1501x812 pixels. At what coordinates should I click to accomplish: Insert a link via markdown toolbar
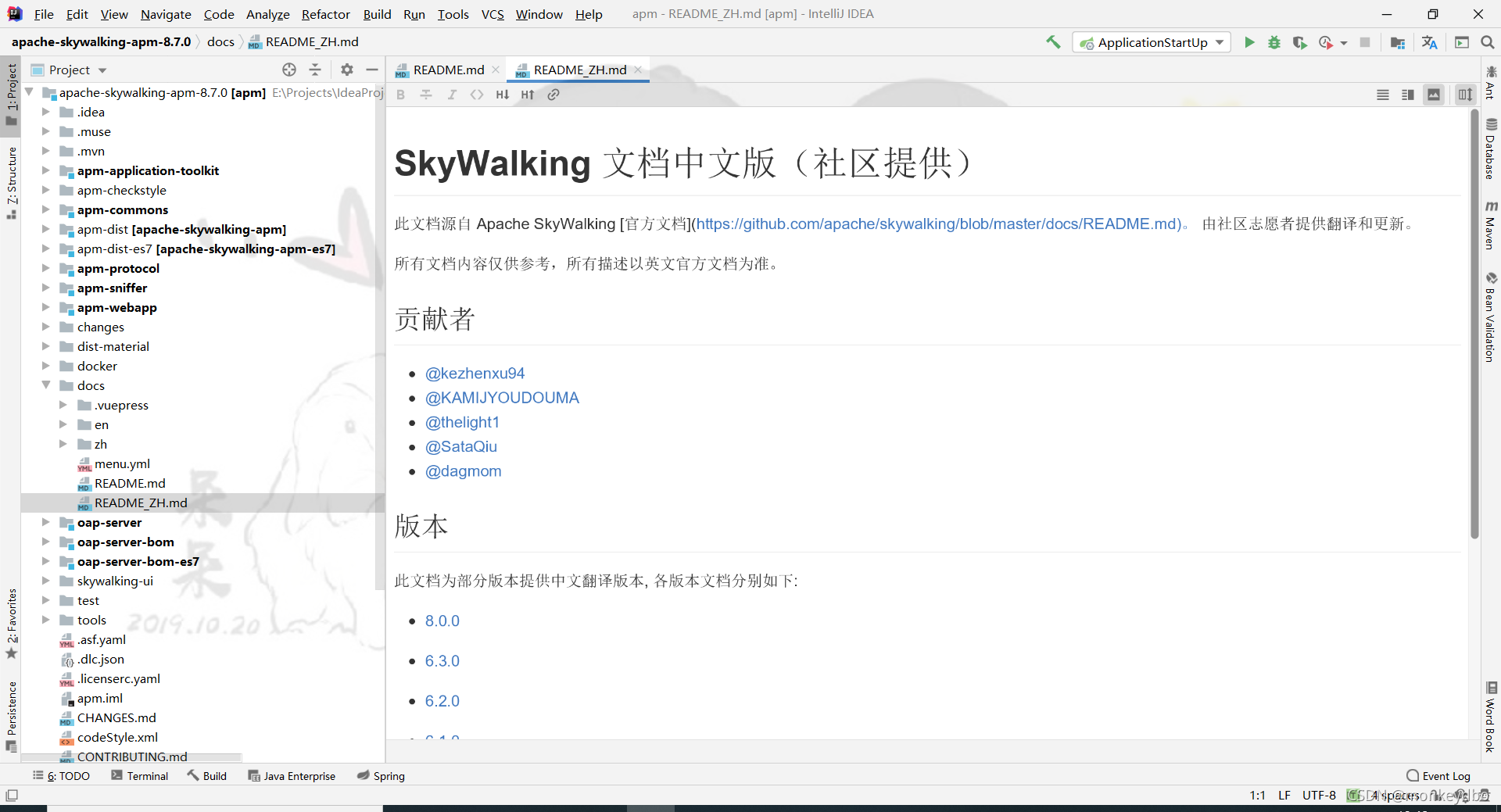point(553,95)
